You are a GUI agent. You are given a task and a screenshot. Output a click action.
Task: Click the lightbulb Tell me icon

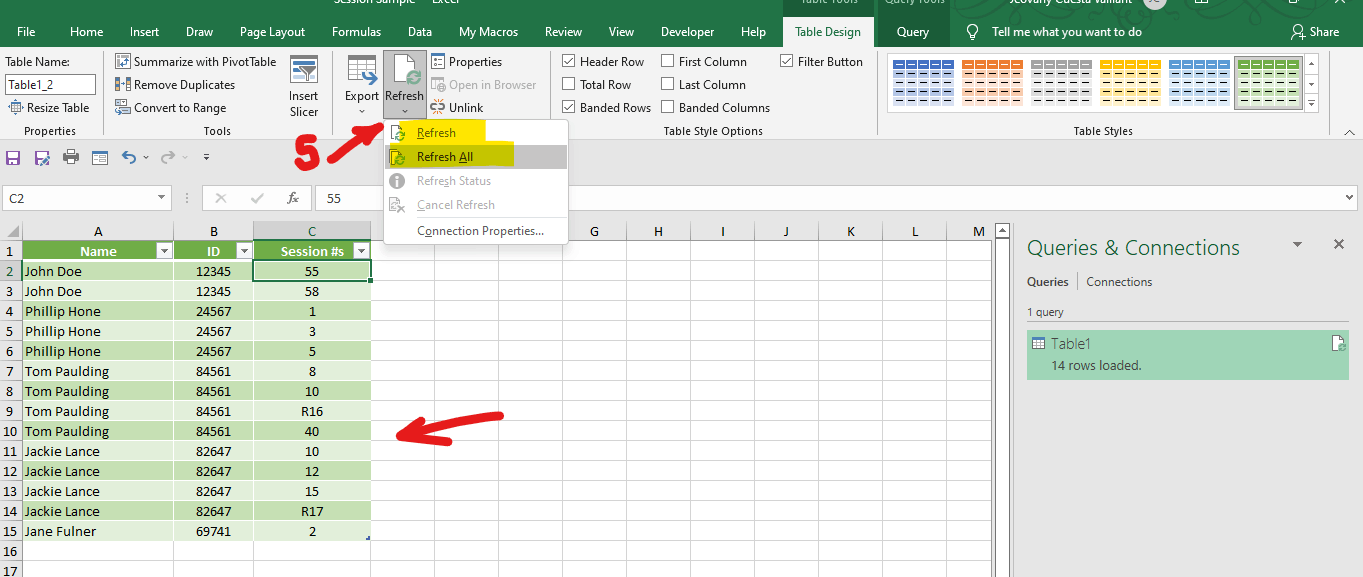click(x=972, y=32)
